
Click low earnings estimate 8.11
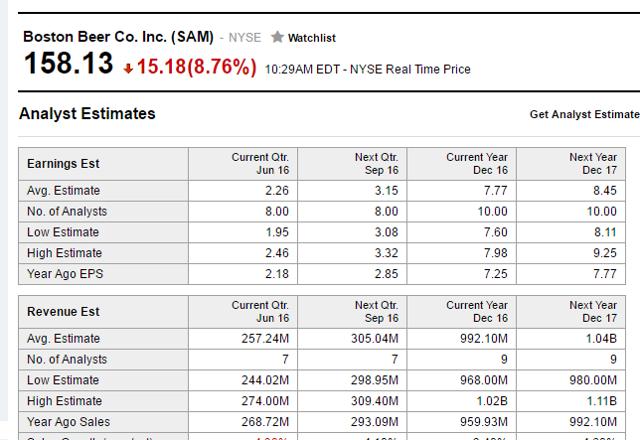tap(605, 232)
